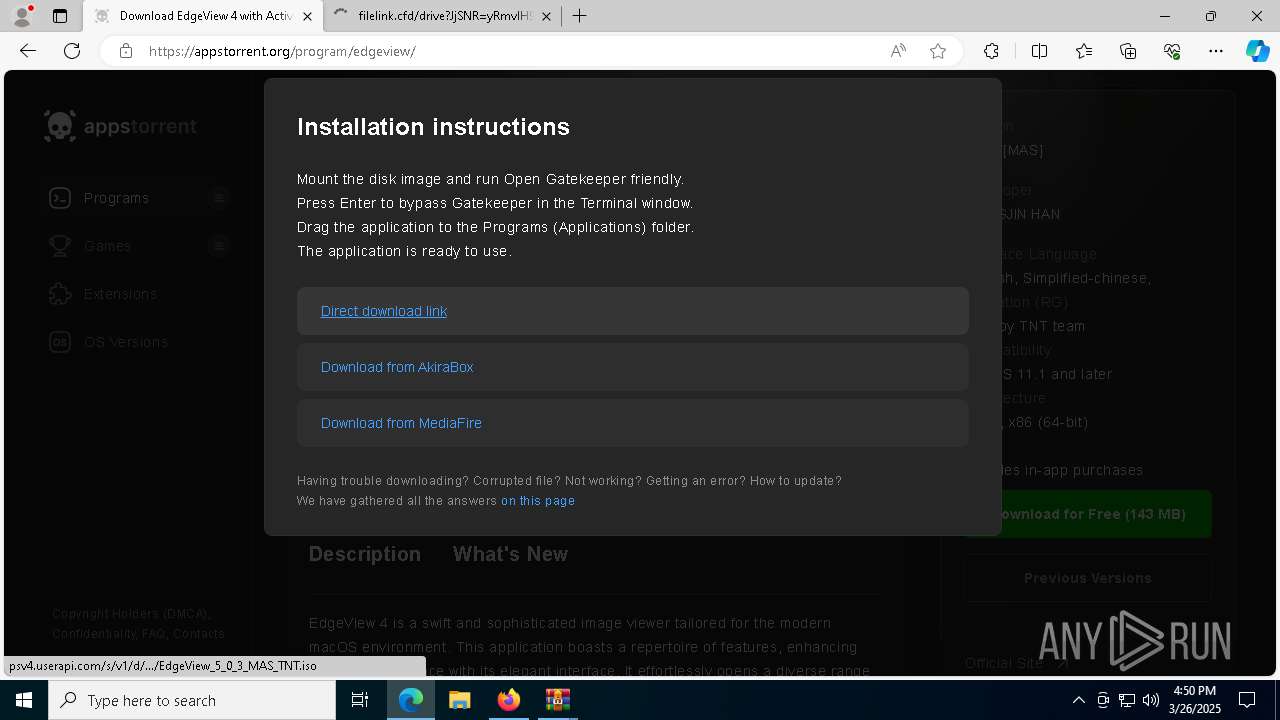Viewport: 1280px width, 720px height.
Task: View site information lock icon
Action: click(x=126, y=51)
